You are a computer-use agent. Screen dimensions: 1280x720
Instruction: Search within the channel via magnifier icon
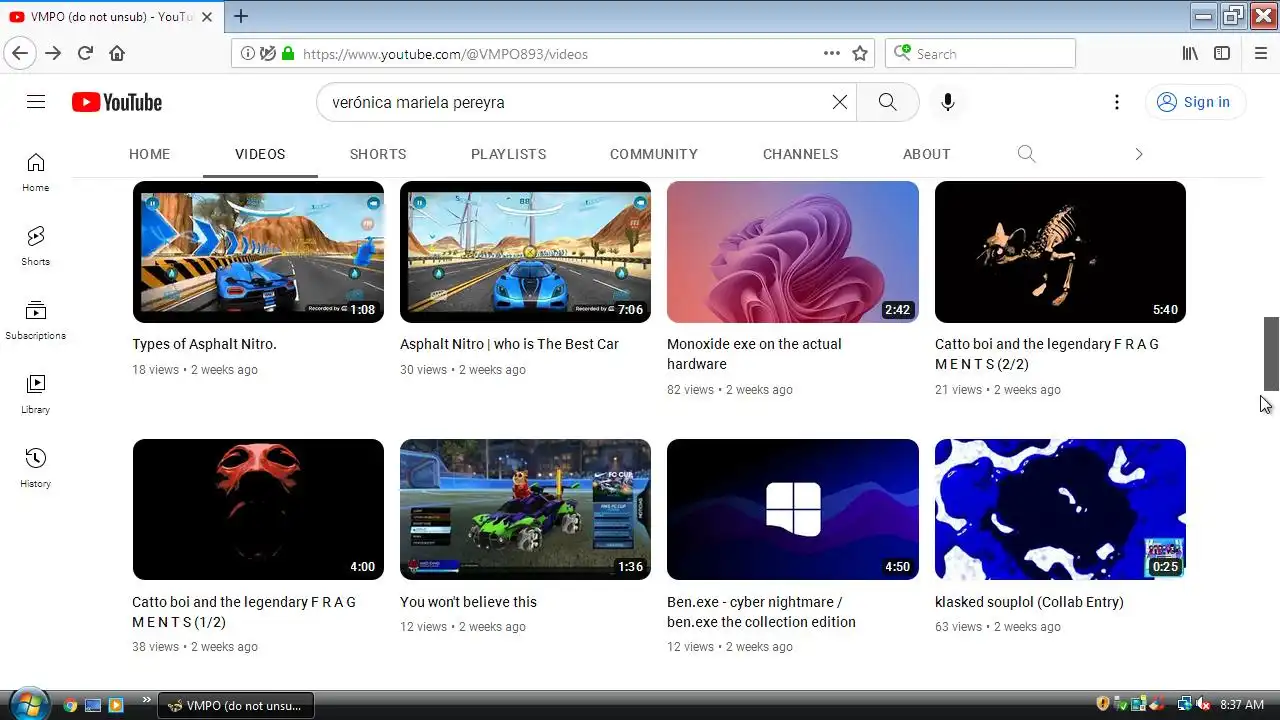click(x=1026, y=154)
